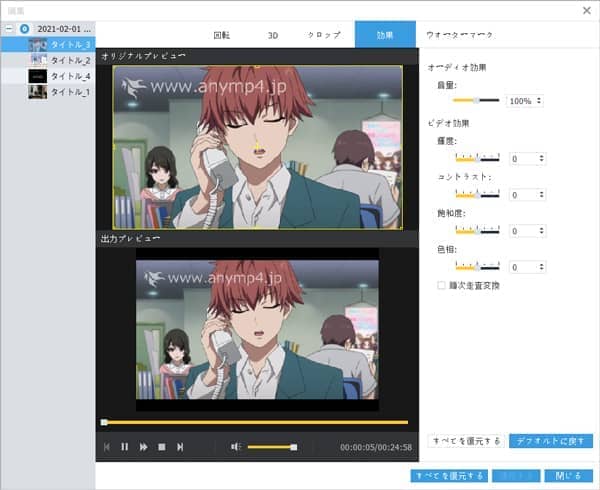Click the playback position handle
This screenshot has height=490, width=600.
pyautogui.click(x=104, y=422)
